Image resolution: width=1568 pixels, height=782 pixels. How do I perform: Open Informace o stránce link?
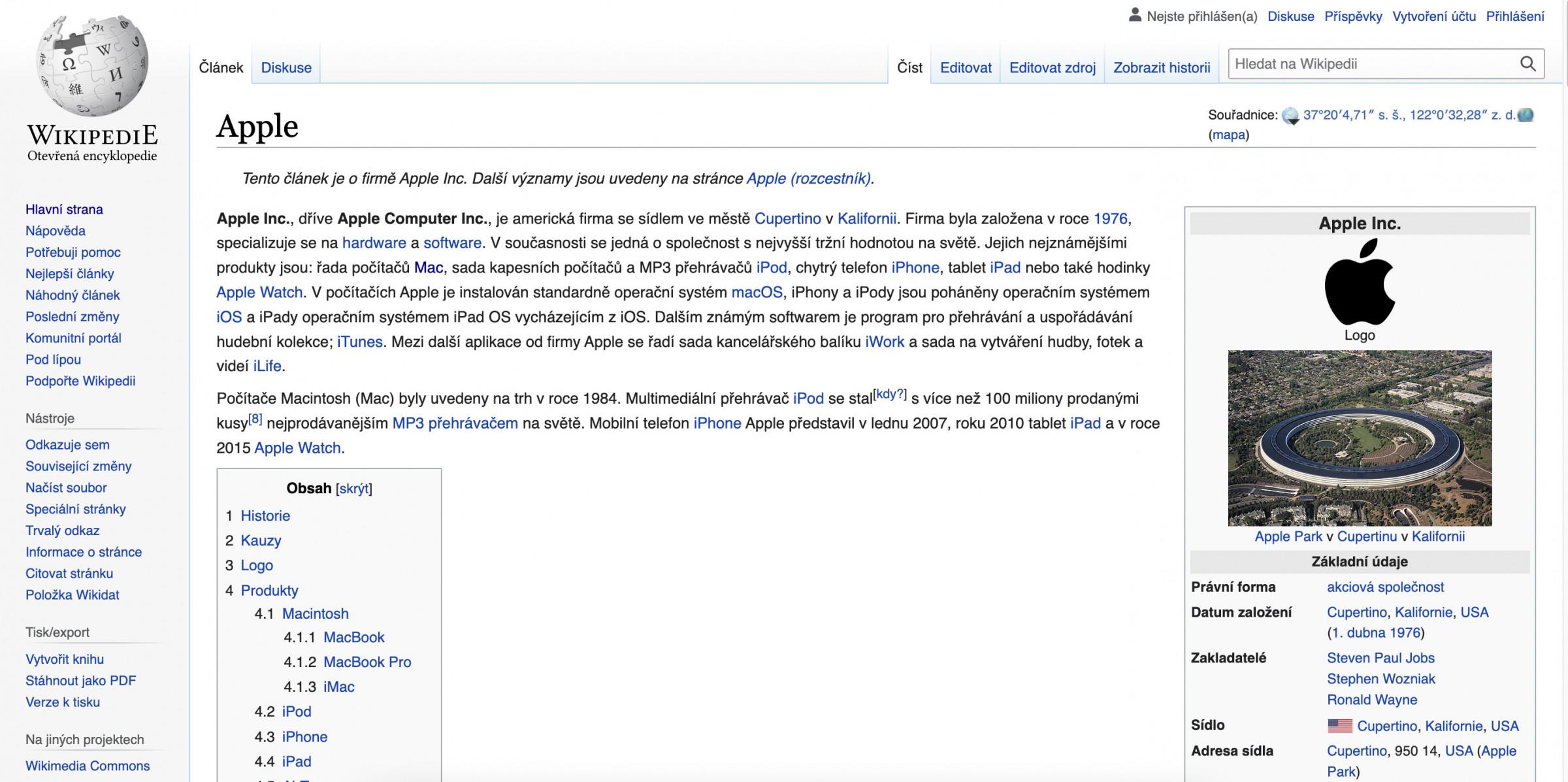[84, 552]
